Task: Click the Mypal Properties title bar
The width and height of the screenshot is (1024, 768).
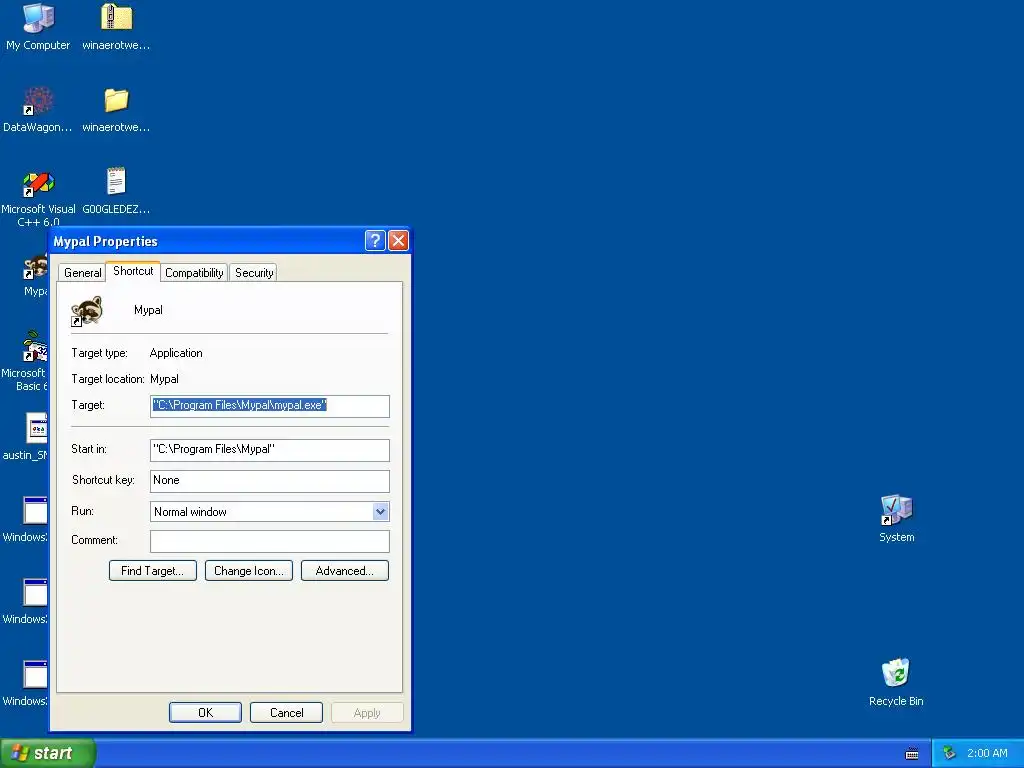Action: (206, 241)
